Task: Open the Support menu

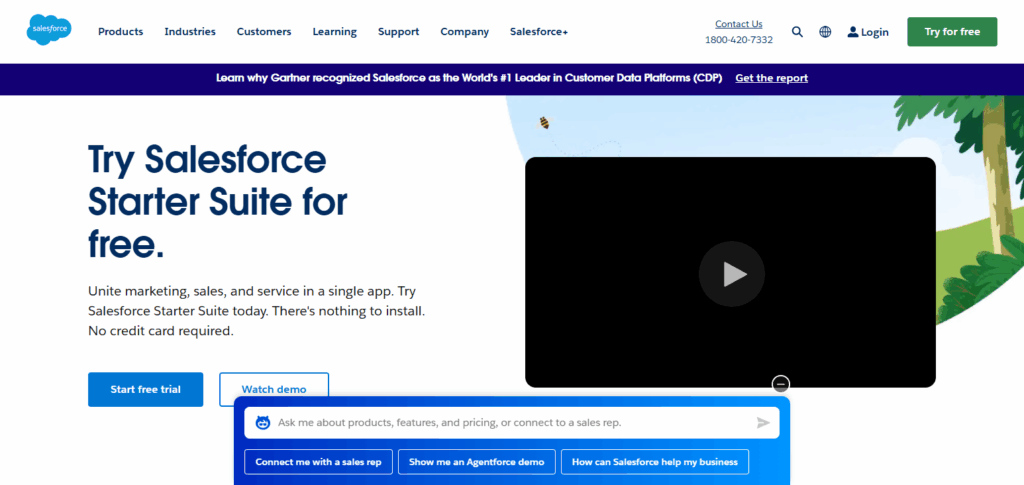Action: pos(398,32)
